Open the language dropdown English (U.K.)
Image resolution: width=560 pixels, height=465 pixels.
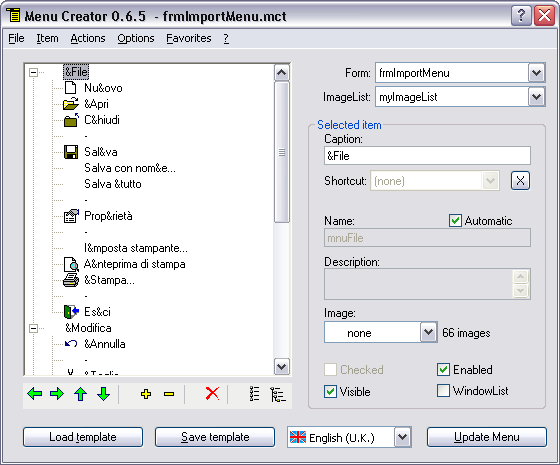[402, 437]
